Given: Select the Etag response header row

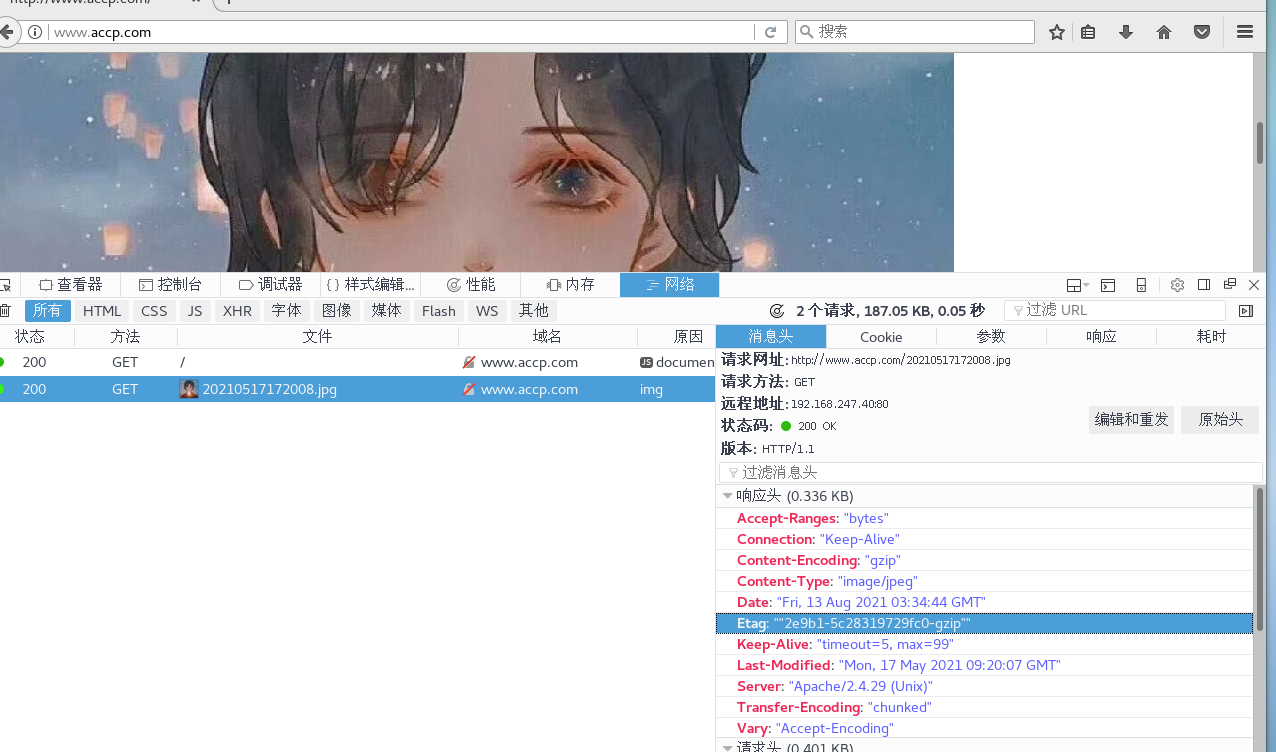Looking at the screenshot, I should [985, 623].
